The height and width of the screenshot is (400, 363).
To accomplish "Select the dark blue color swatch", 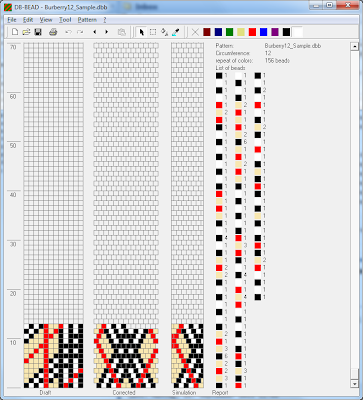I will [218, 32].
